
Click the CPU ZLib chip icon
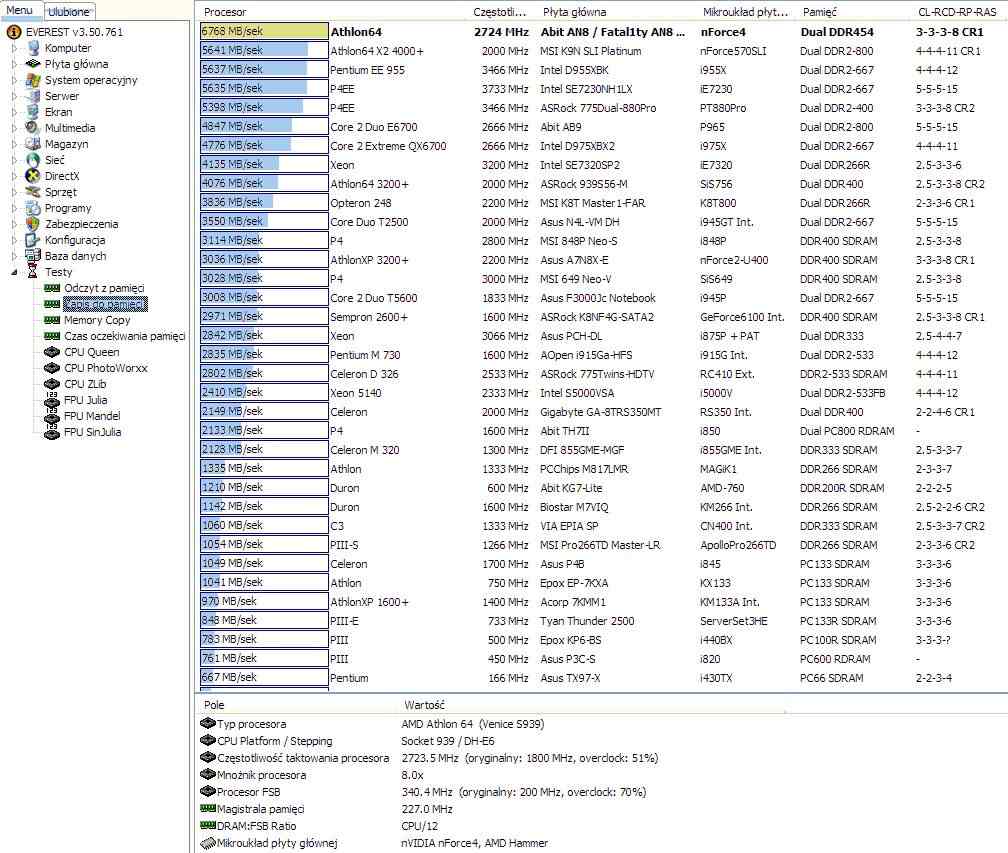click(x=52, y=384)
